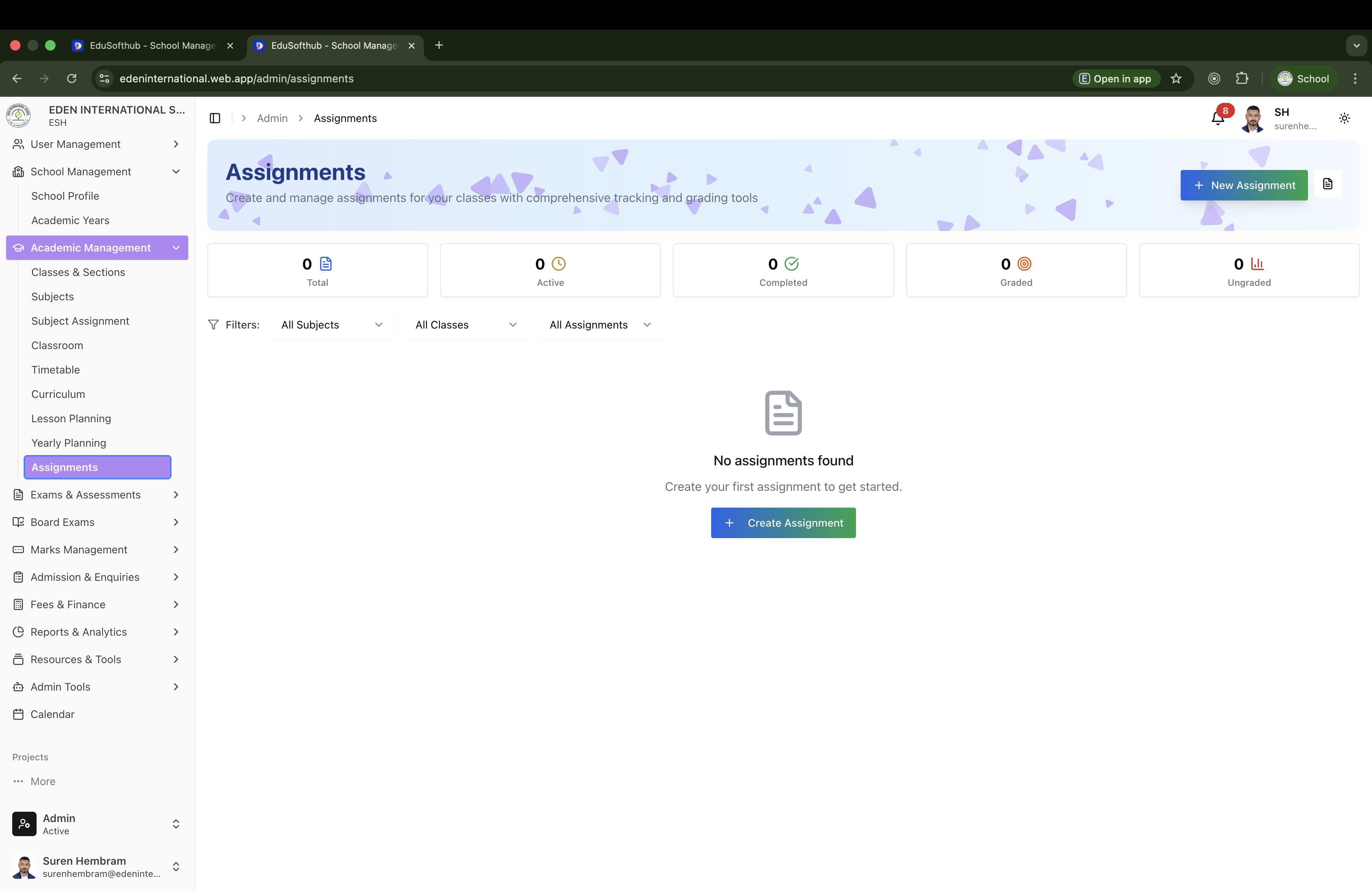Open browser extensions puzzle icon
1372x891 pixels.
coord(1242,79)
